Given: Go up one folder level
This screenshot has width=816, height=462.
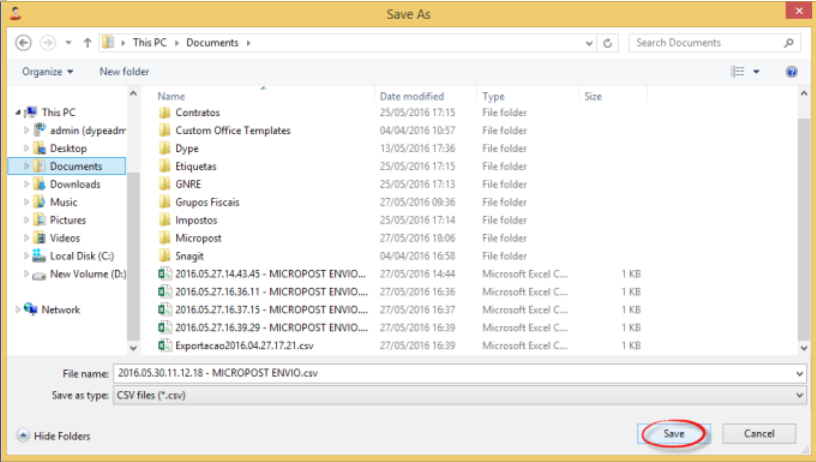Looking at the screenshot, I should (x=87, y=43).
